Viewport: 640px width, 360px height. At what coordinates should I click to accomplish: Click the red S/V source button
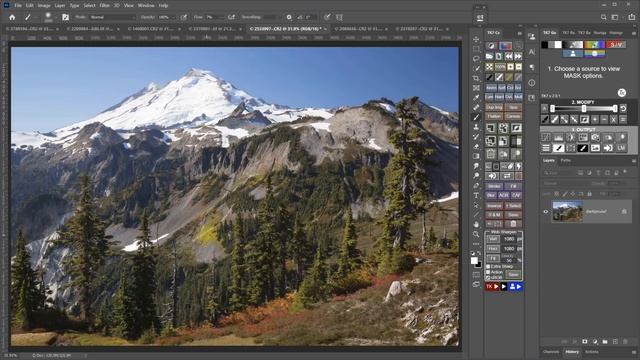616,45
